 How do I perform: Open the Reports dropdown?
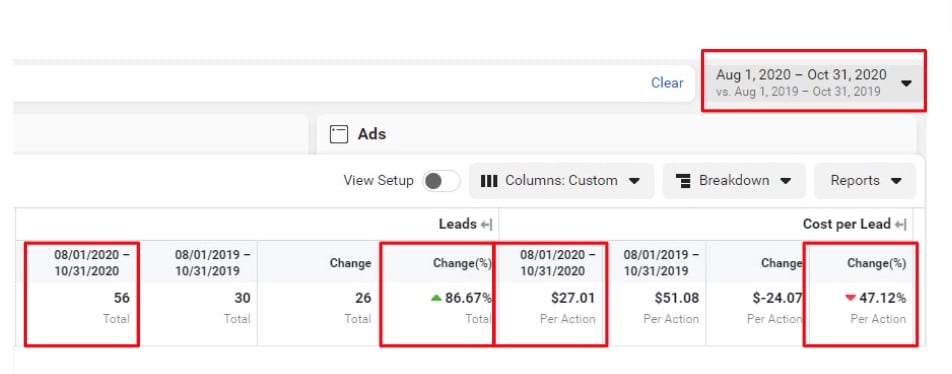tap(865, 181)
